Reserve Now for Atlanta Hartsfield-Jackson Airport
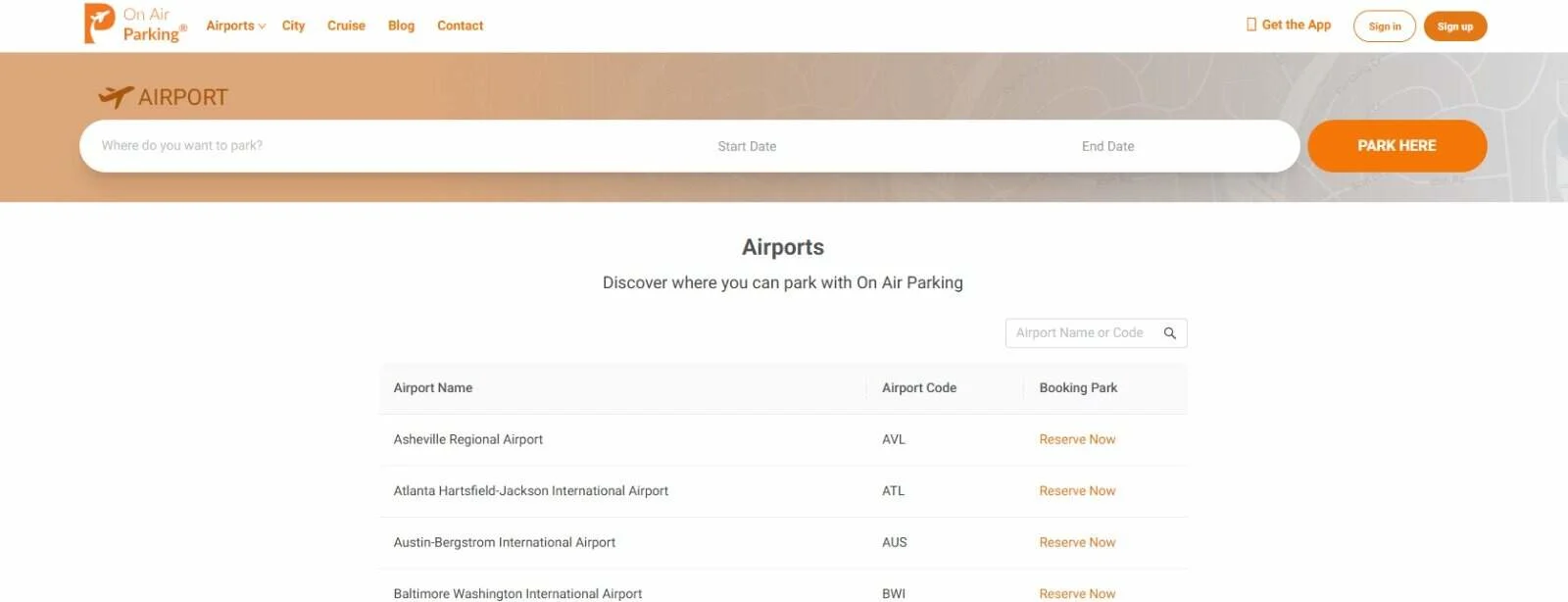The width and height of the screenshot is (1568, 602). coord(1077,490)
